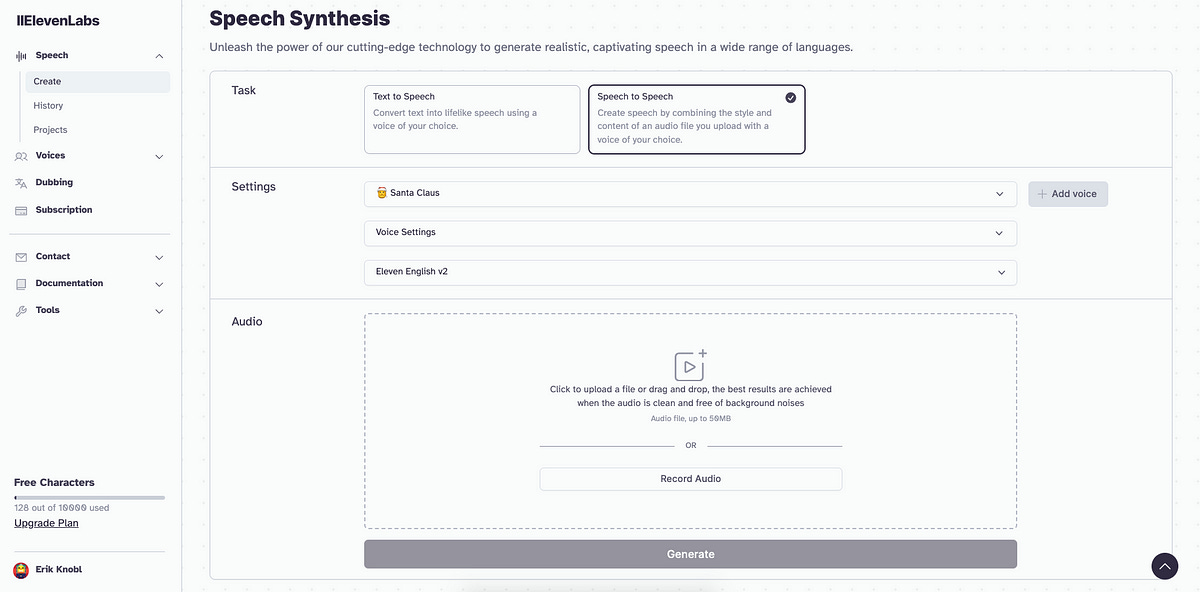1200x592 pixels.
Task: Click the Subscription card icon
Action: click(x=21, y=210)
